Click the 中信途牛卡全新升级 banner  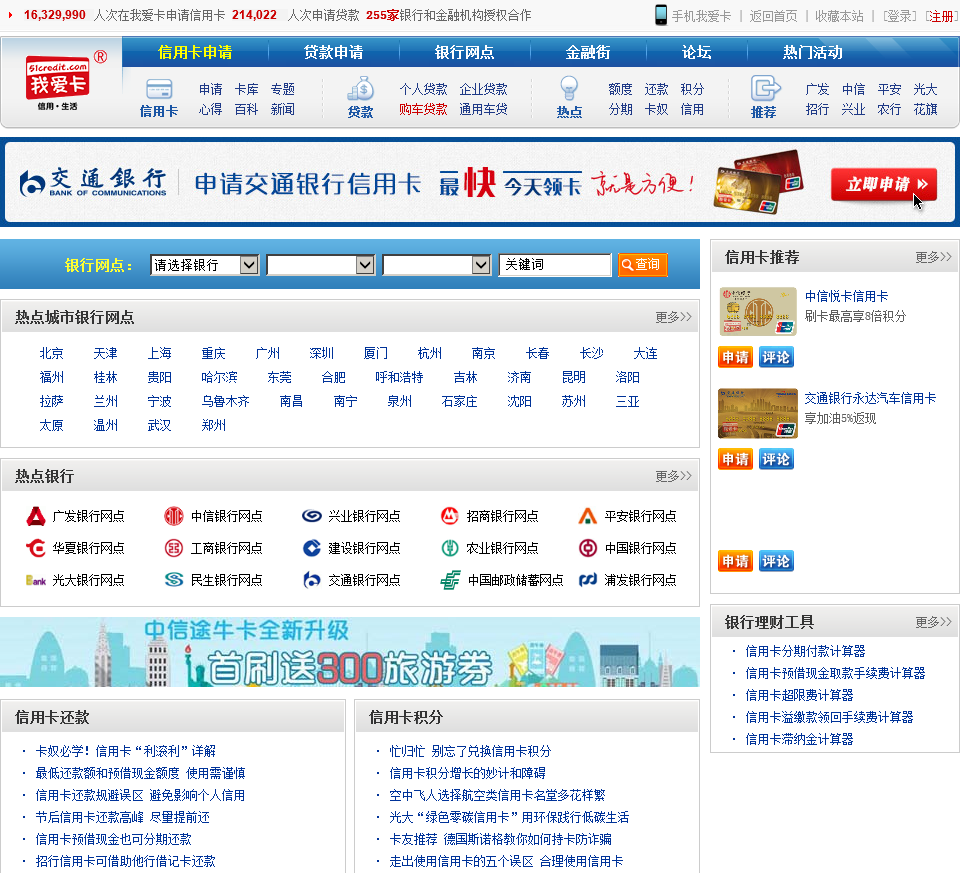point(350,652)
